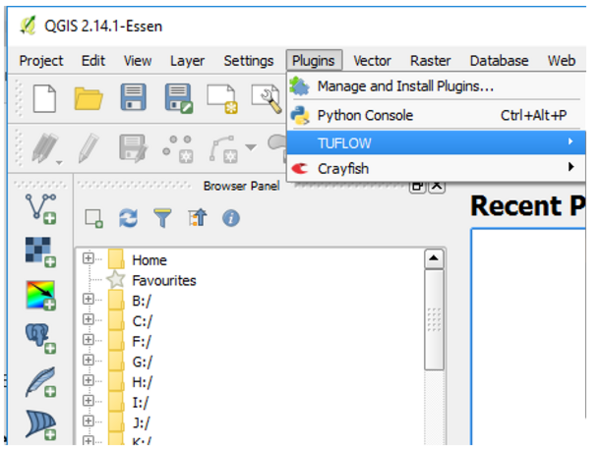This screenshot has width=600, height=450.
Task: Open the Vector menu
Action: click(372, 60)
